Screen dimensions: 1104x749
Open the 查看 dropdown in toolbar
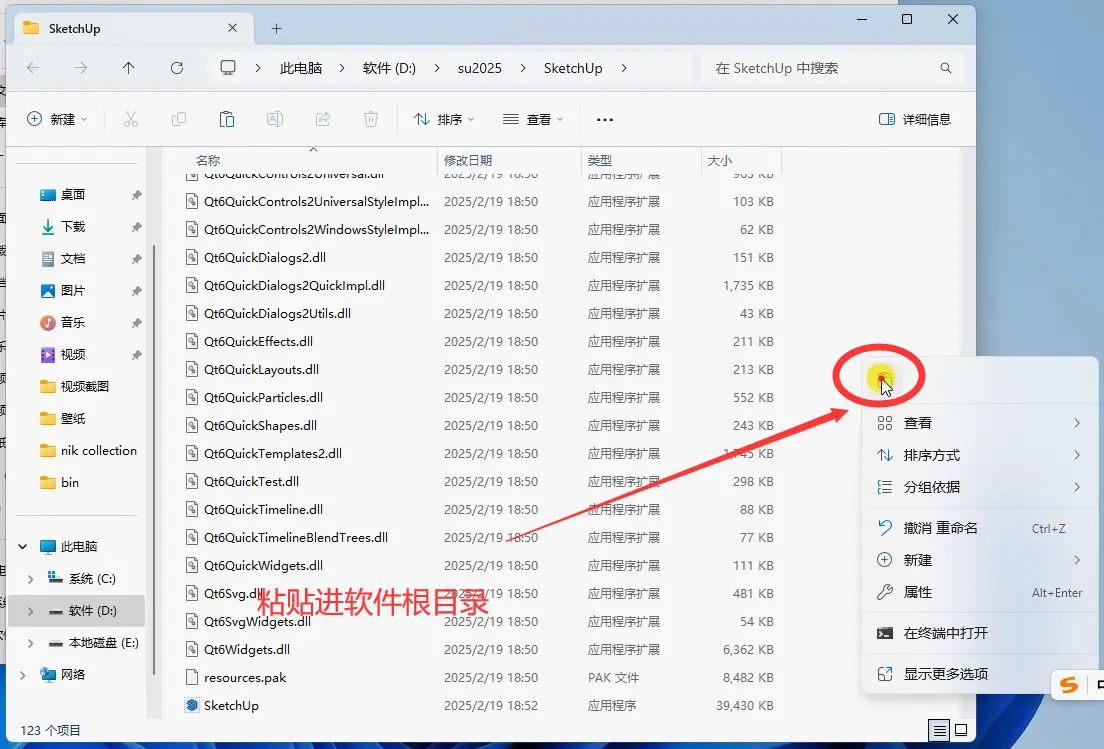(533, 120)
